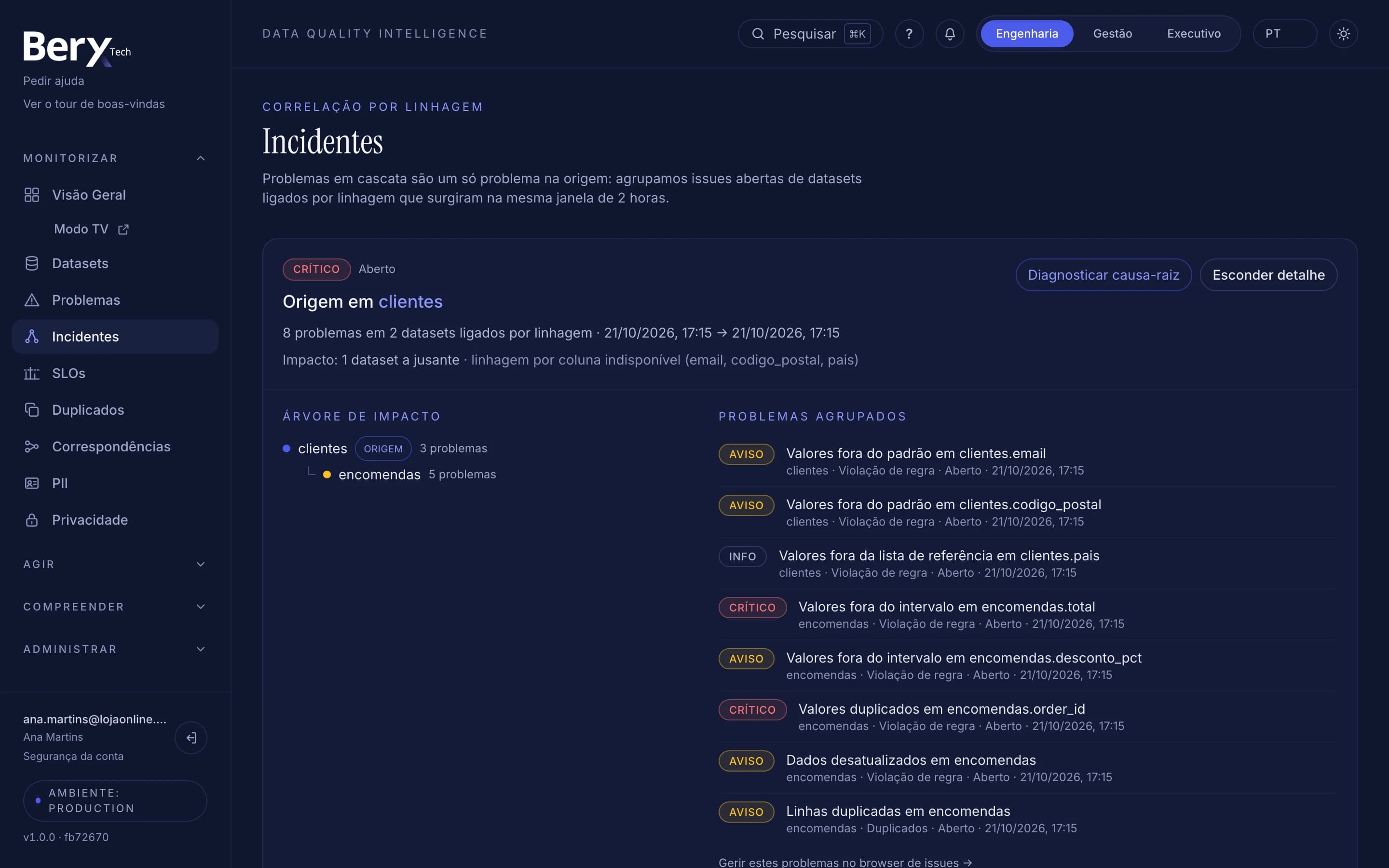Open issue Valores fora do padrão em clientes.email

(916, 453)
